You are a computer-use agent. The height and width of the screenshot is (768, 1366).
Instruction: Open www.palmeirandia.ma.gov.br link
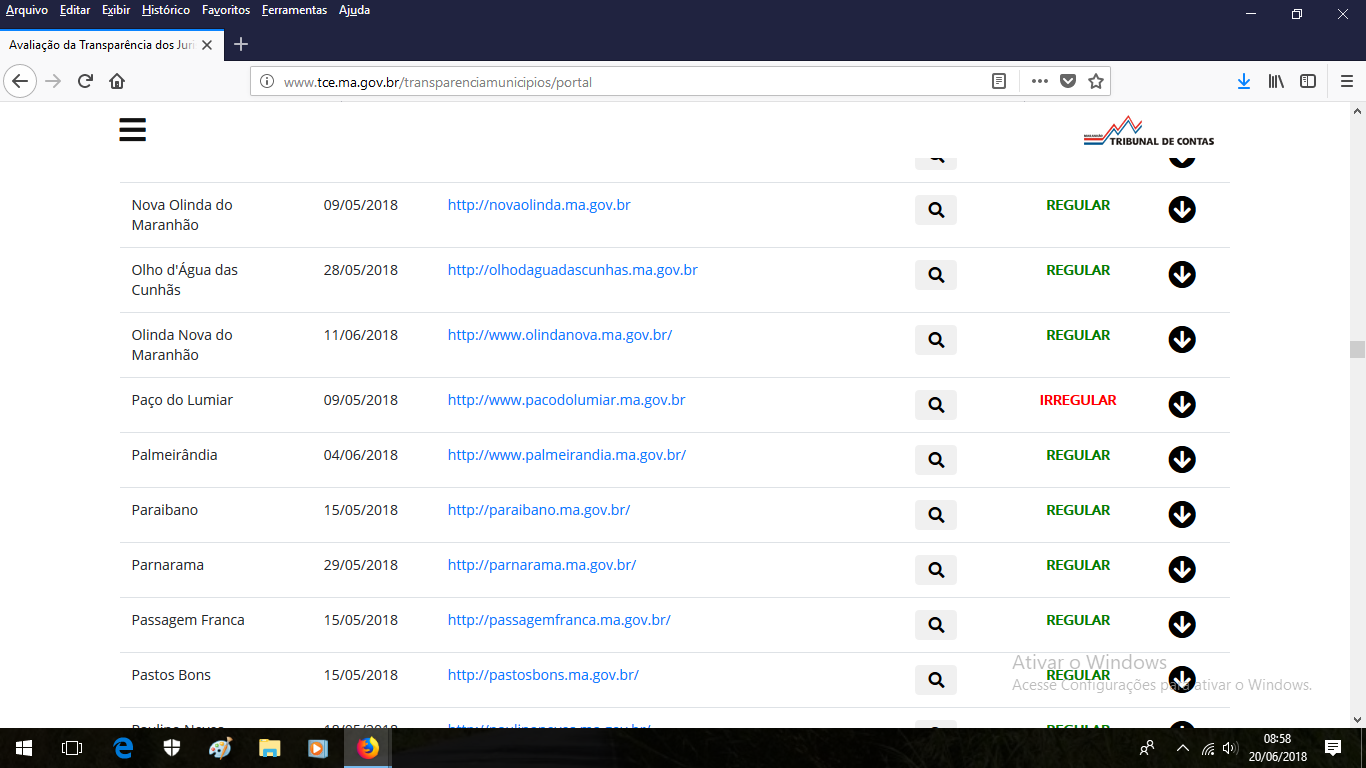point(567,455)
